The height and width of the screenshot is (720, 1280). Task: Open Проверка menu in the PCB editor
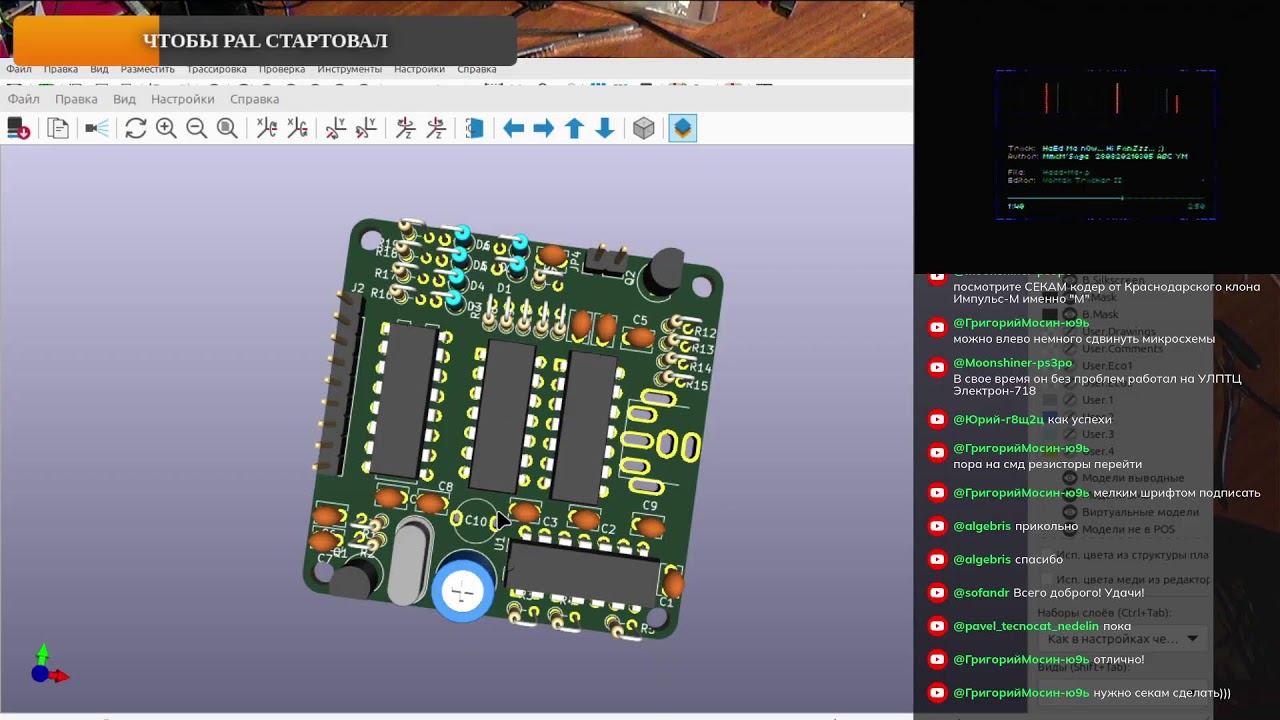[x=282, y=69]
